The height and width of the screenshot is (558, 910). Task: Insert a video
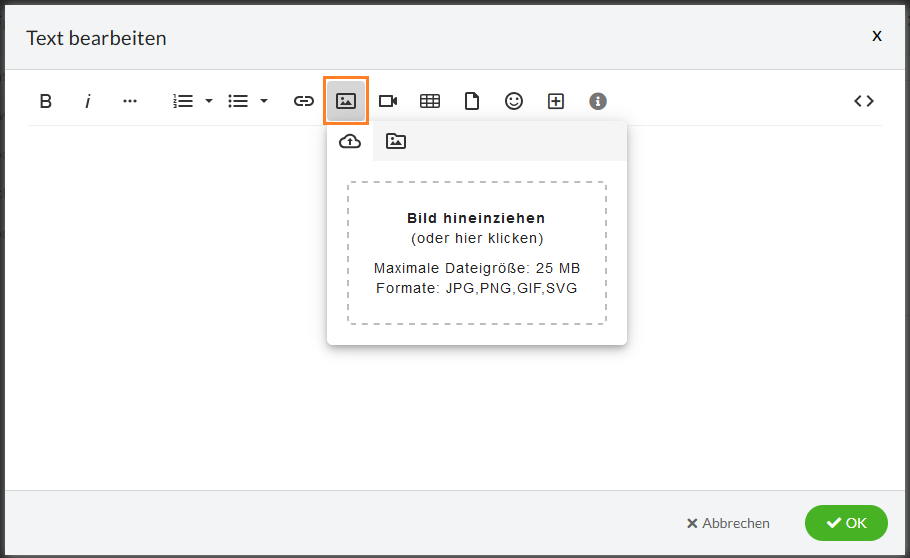coord(388,101)
